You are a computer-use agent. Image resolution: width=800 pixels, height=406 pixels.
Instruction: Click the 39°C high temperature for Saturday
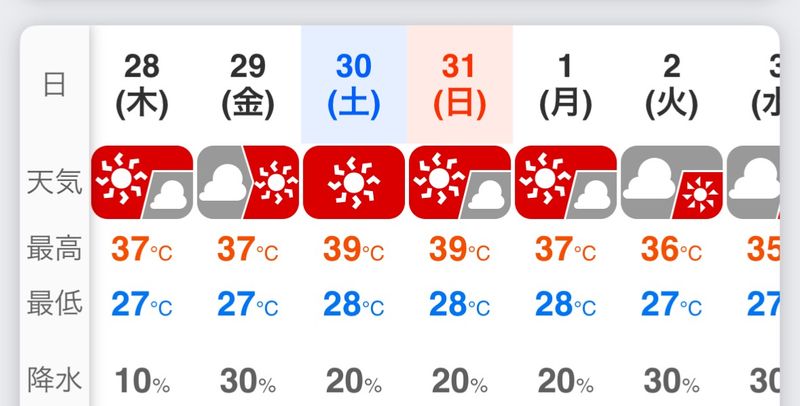click(354, 248)
